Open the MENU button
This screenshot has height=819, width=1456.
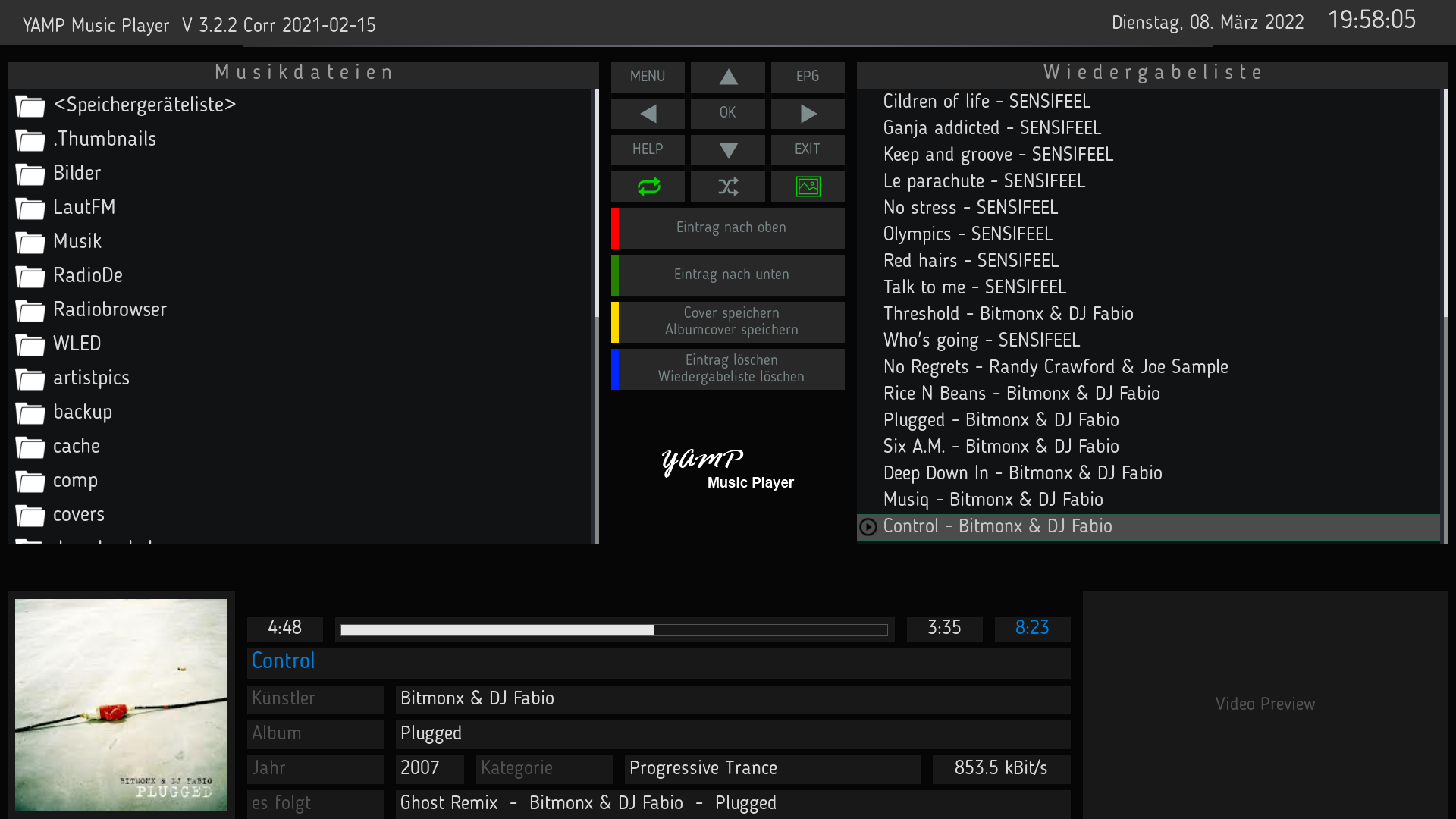click(x=648, y=77)
